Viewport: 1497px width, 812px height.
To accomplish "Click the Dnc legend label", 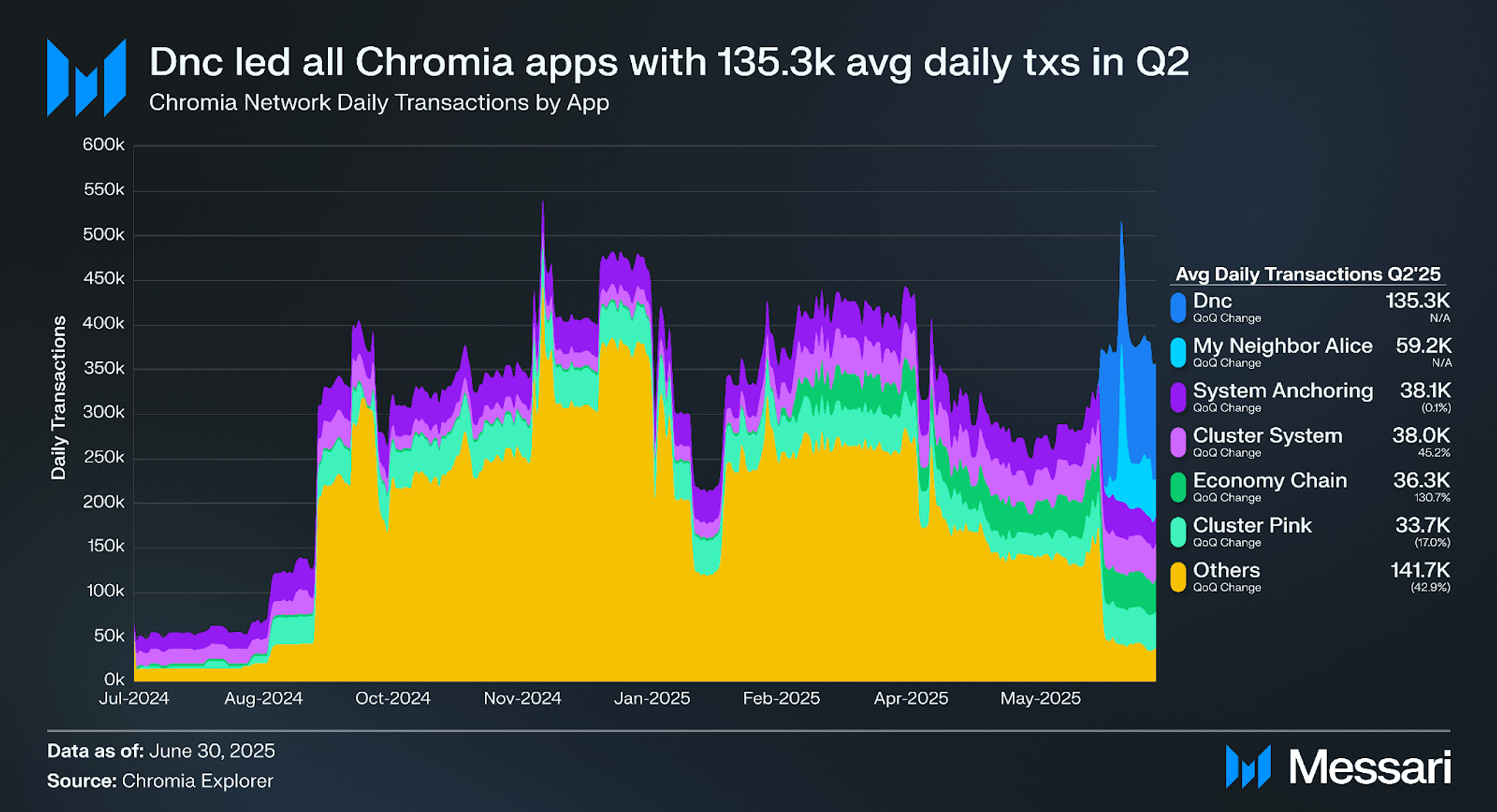I will [x=1212, y=301].
